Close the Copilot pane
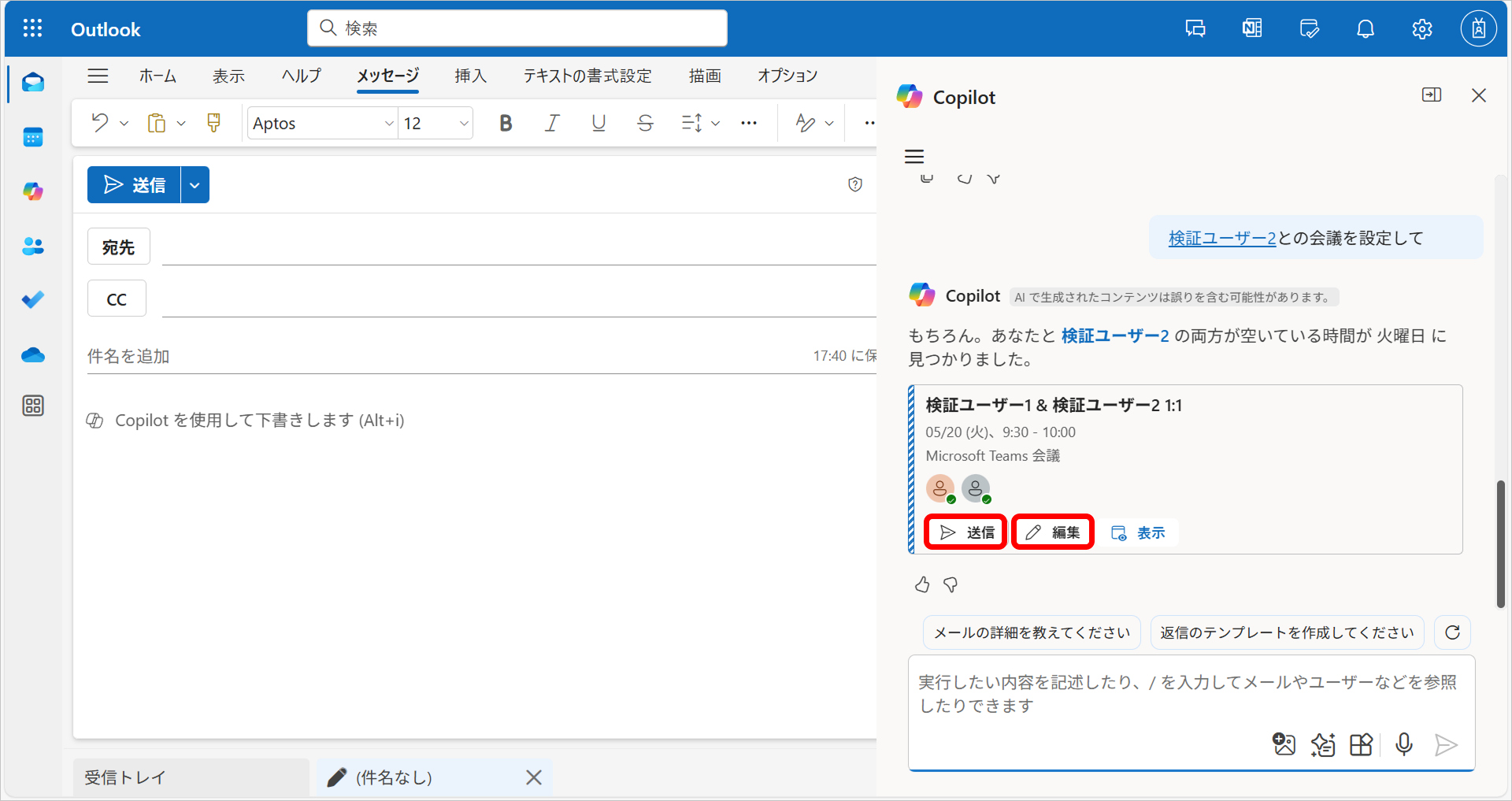The height and width of the screenshot is (801, 1512). 1479,95
